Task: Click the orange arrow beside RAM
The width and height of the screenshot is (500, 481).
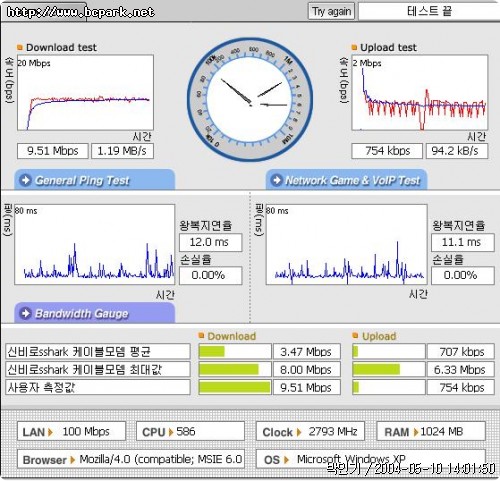Action: (416, 432)
